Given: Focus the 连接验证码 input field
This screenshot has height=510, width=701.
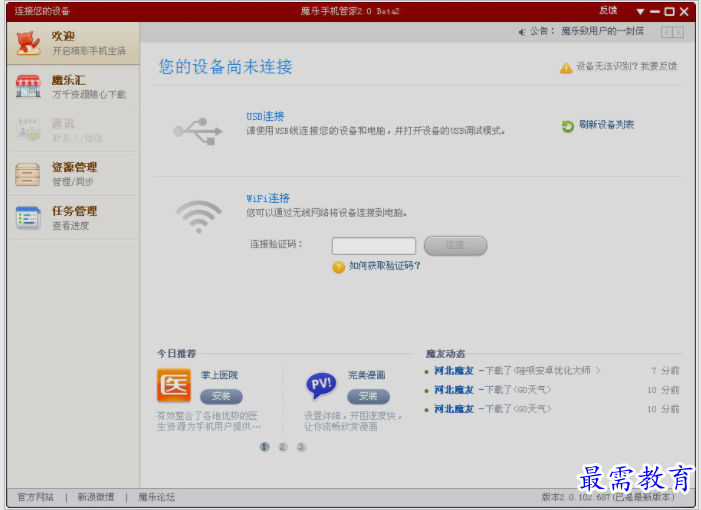Looking at the screenshot, I should tap(374, 246).
